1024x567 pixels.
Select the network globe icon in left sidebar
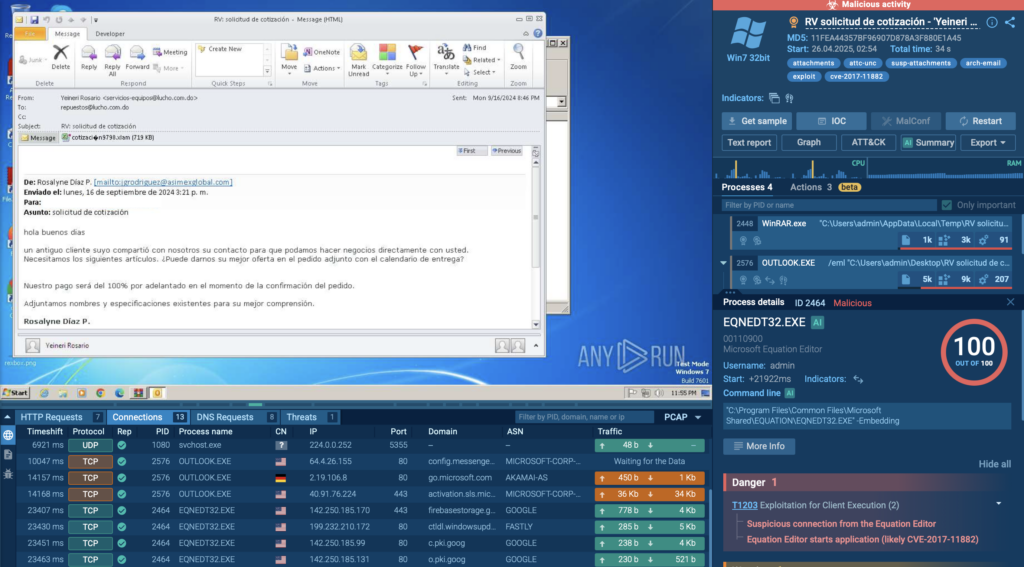point(8,435)
